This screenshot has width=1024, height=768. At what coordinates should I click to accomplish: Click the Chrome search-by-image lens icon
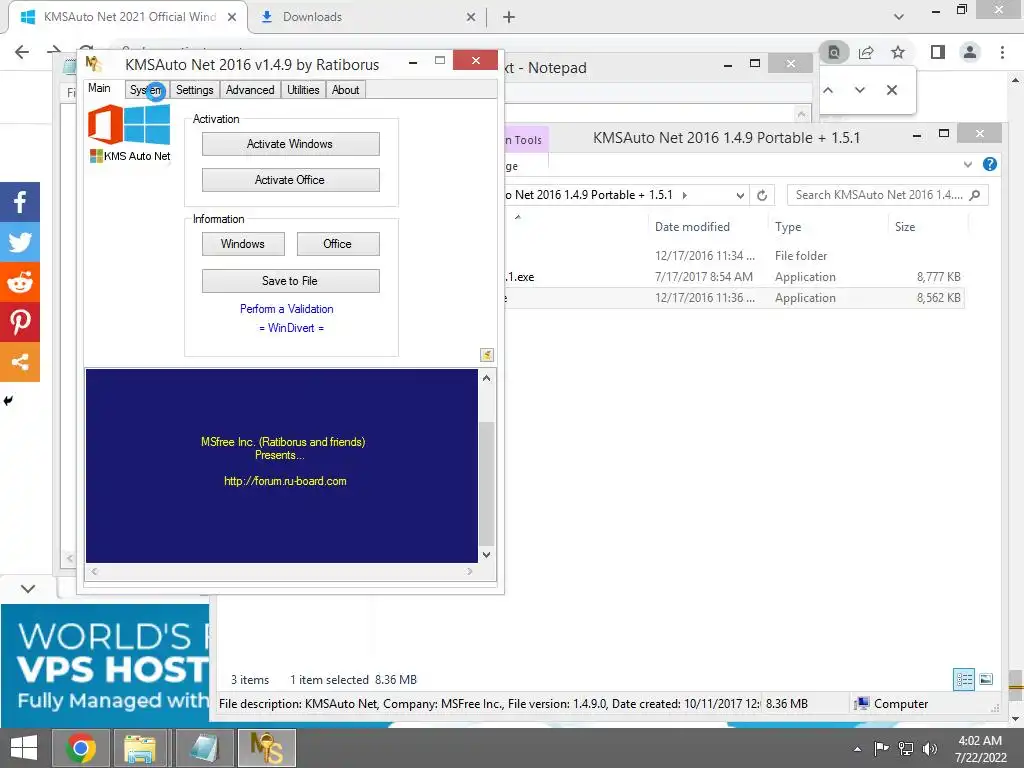pos(834,52)
